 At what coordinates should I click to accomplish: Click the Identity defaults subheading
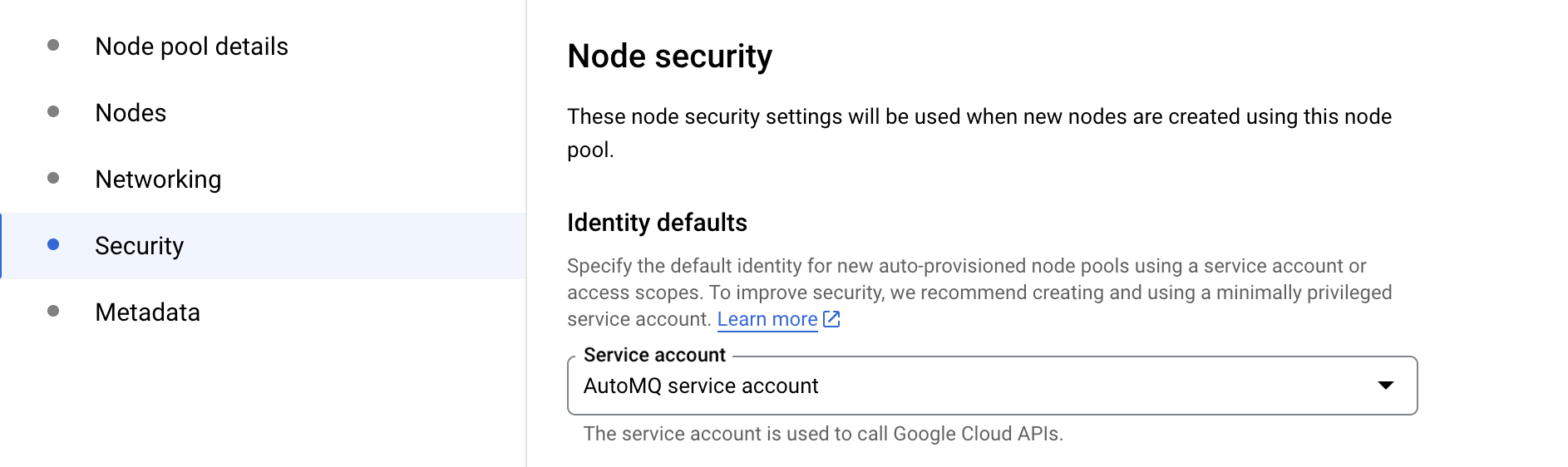pyautogui.click(x=657, y=223)
